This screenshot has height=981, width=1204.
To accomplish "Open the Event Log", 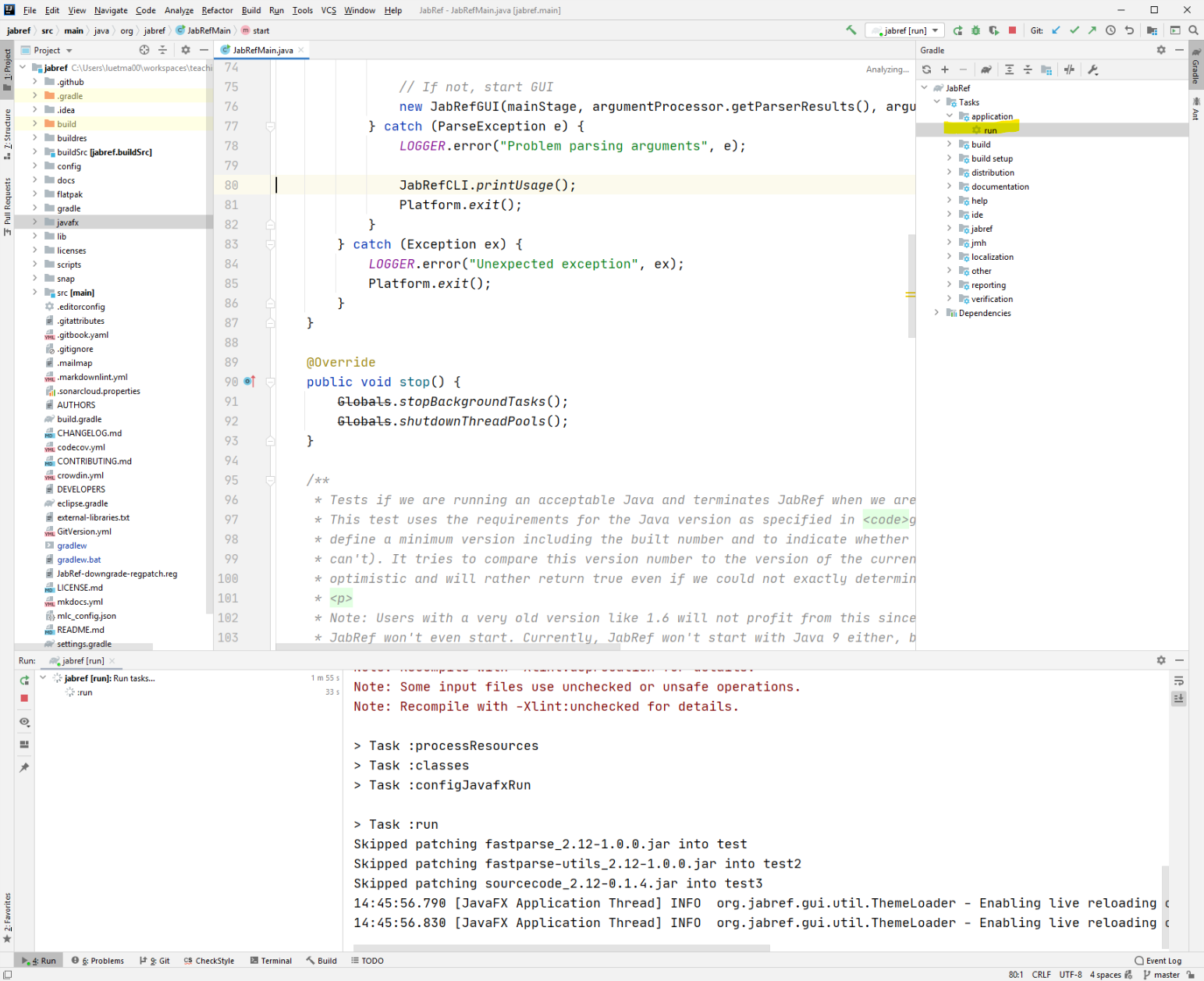I will (x=1158, y=961).
